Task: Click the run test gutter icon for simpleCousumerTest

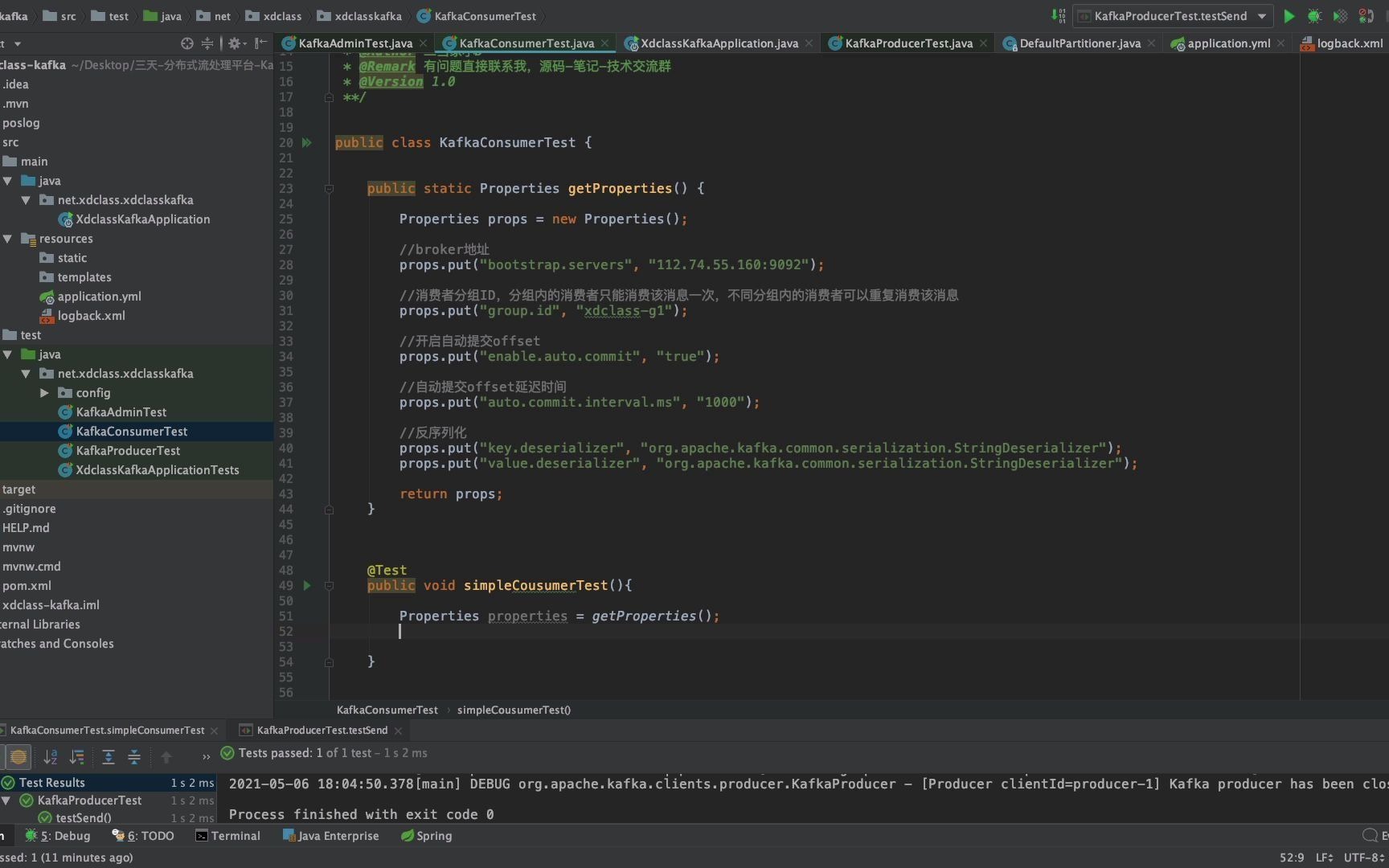Action: 306,585
